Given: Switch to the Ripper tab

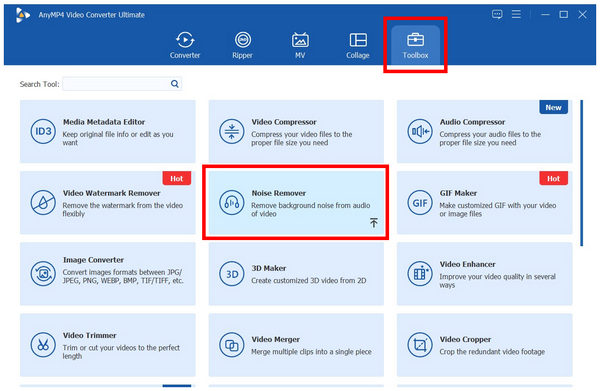Looking at the screenshot, I should [x=243, y=45].
